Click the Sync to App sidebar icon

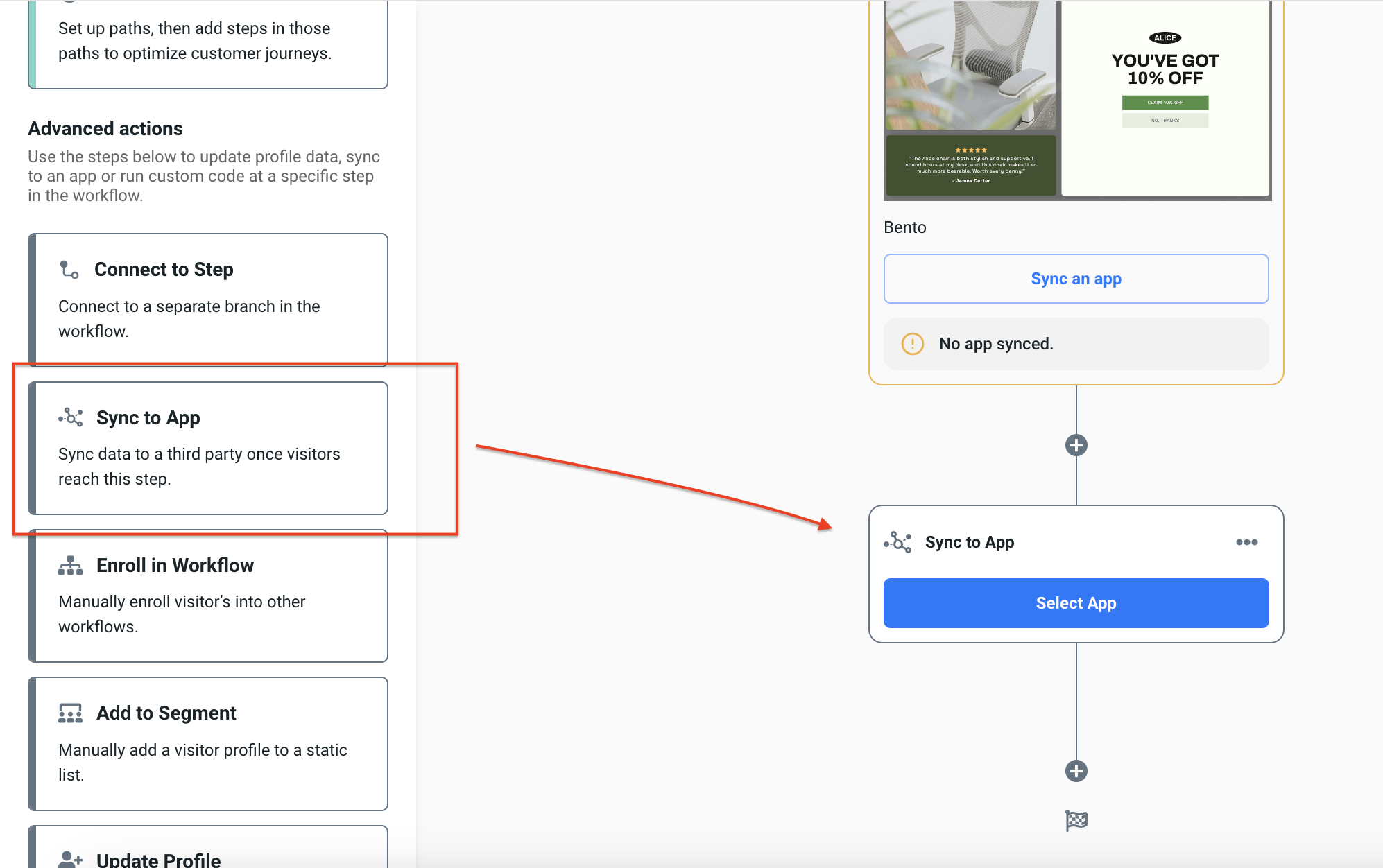point(71,417)
